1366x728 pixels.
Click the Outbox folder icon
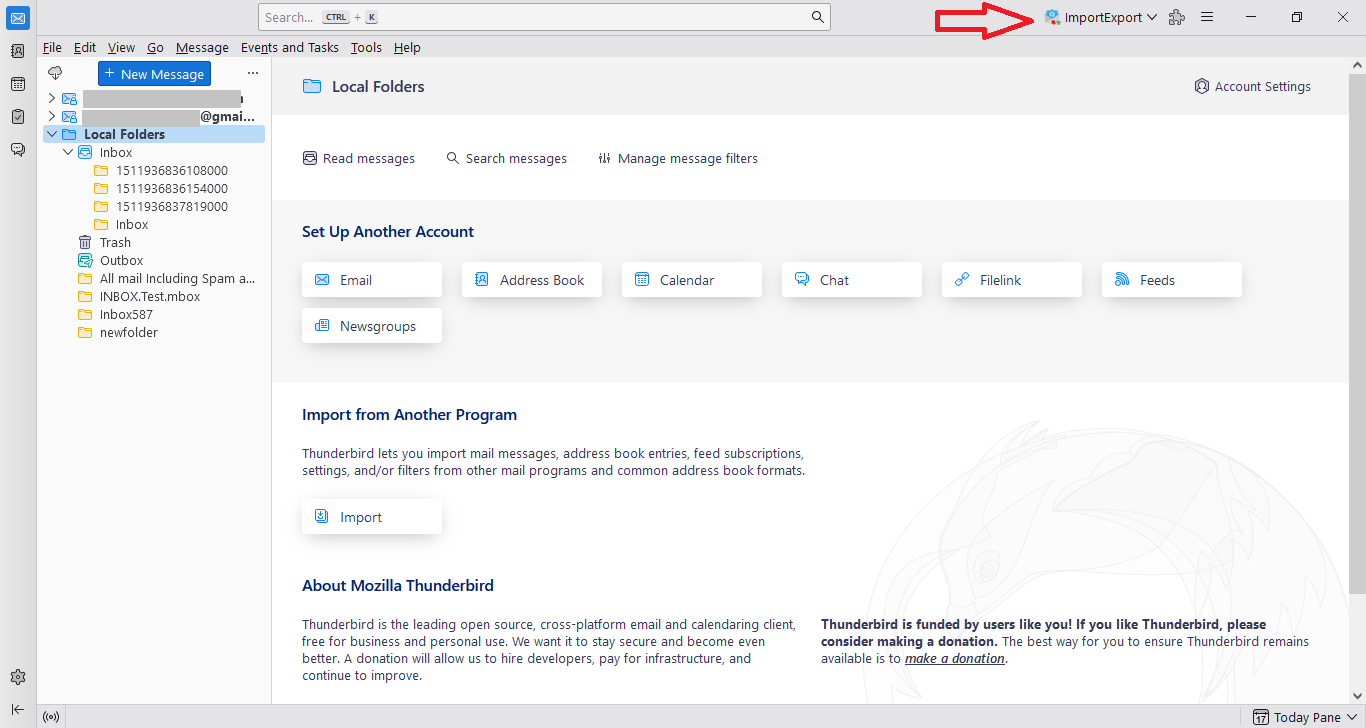tap(85, 260)
